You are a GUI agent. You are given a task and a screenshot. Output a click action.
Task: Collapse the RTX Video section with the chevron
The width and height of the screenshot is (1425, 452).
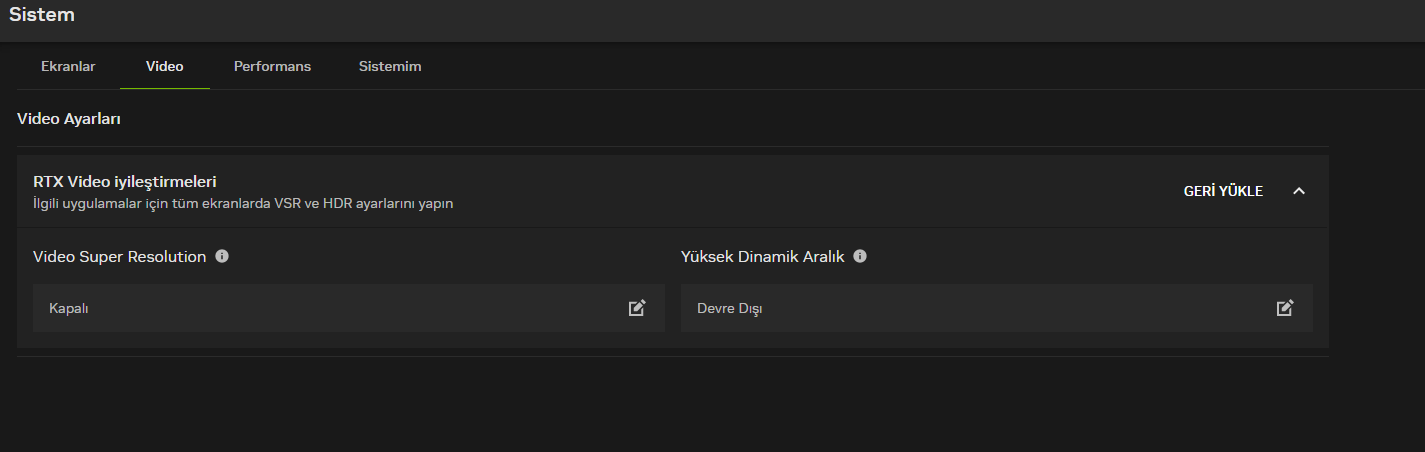point(1299,191)
